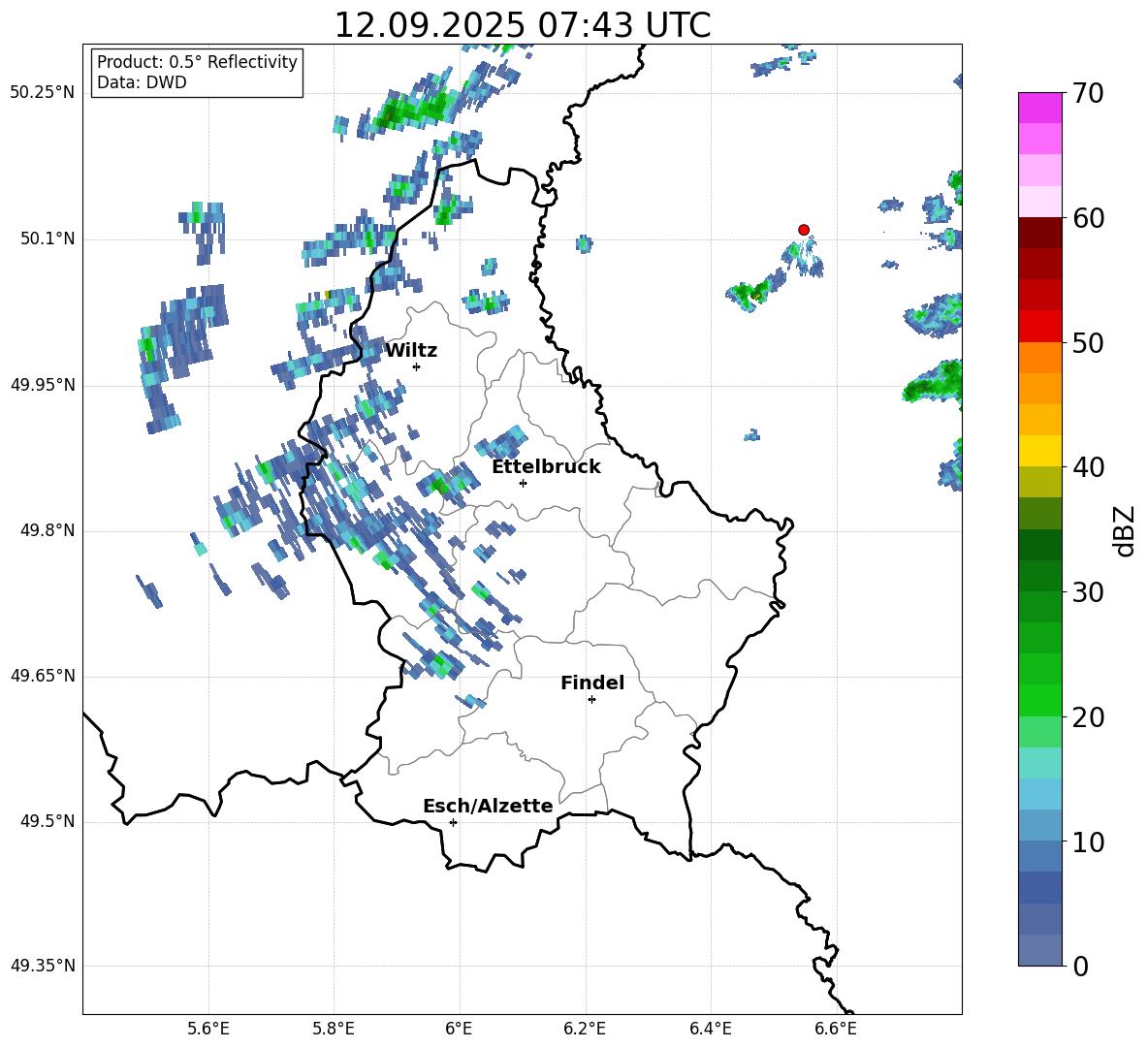Click the red station marker dot

[803, 230]
